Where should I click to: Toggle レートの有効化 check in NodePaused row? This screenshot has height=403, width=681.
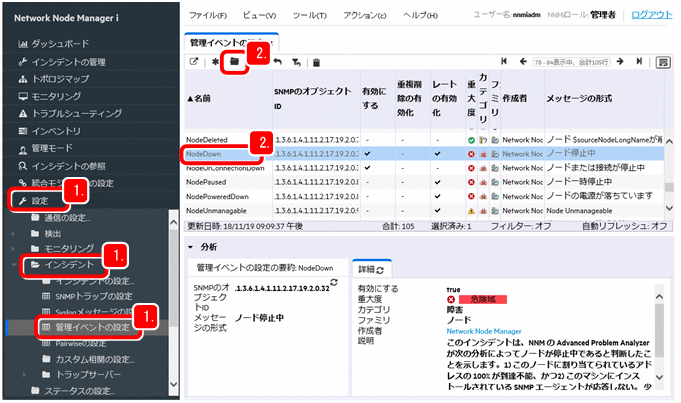438,182
